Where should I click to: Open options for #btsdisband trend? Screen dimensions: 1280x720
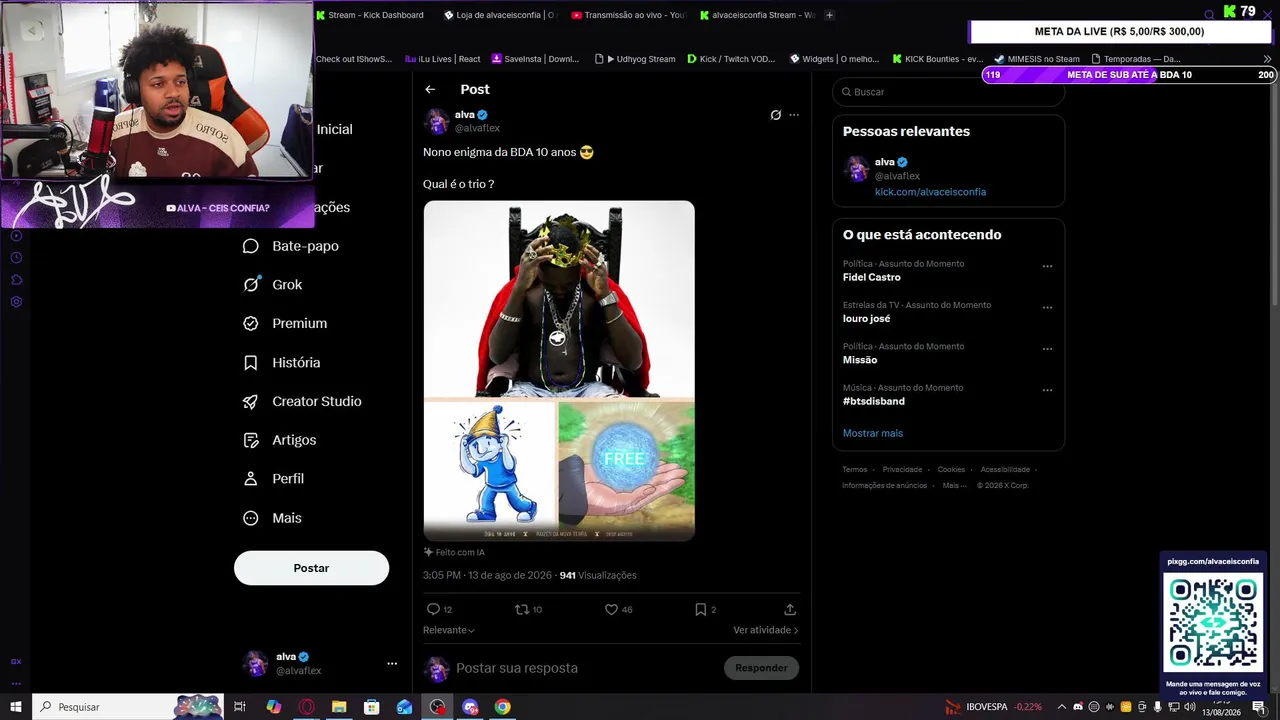pos(1047,390)
